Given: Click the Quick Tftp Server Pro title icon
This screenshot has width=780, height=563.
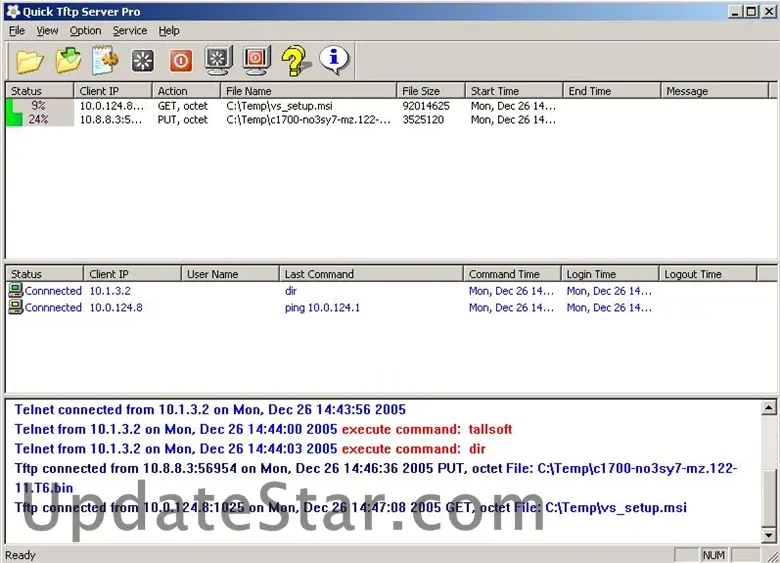Looking at the screenshot, I should pyautogui.click(x=13, y=11).
